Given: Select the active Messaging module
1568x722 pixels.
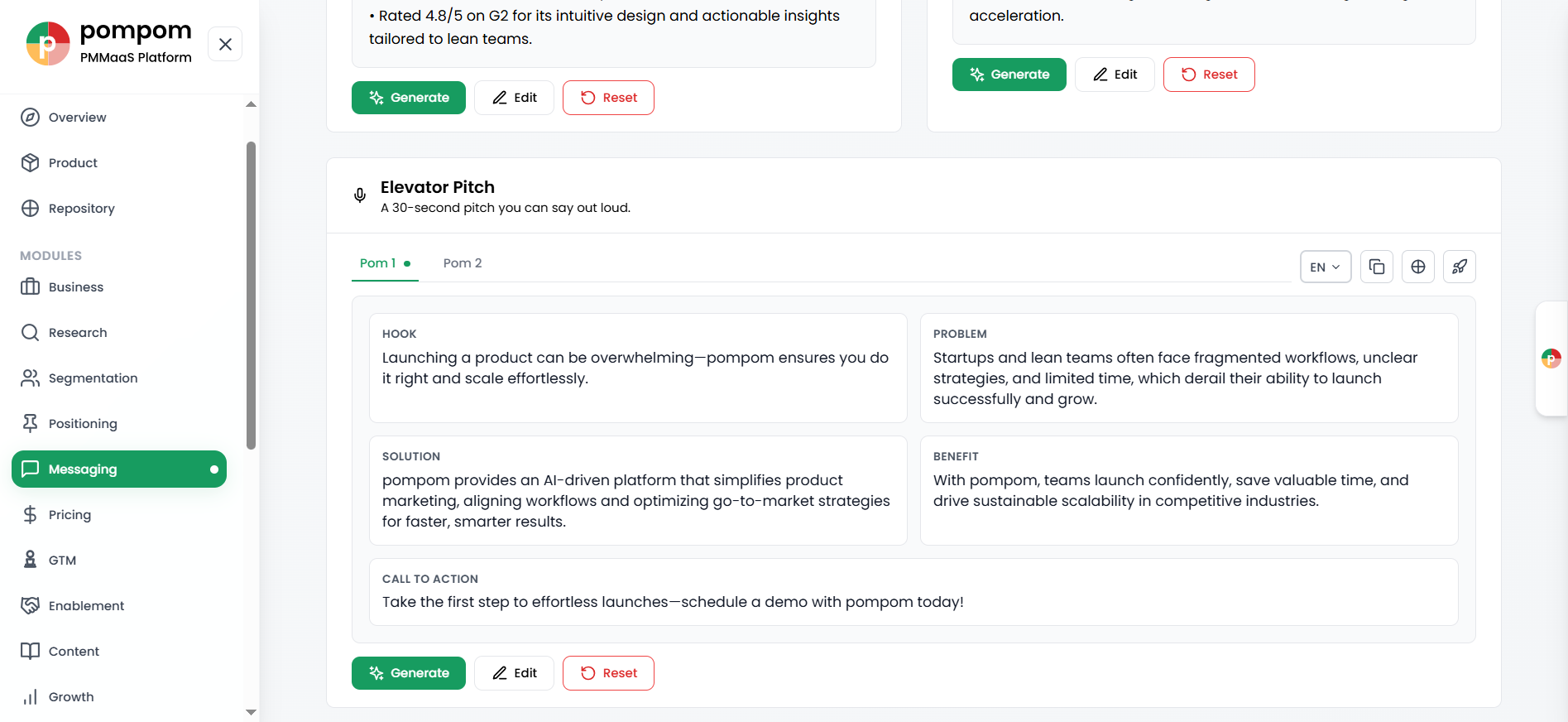Looking at the screenshot, I should tap(119, 469).
